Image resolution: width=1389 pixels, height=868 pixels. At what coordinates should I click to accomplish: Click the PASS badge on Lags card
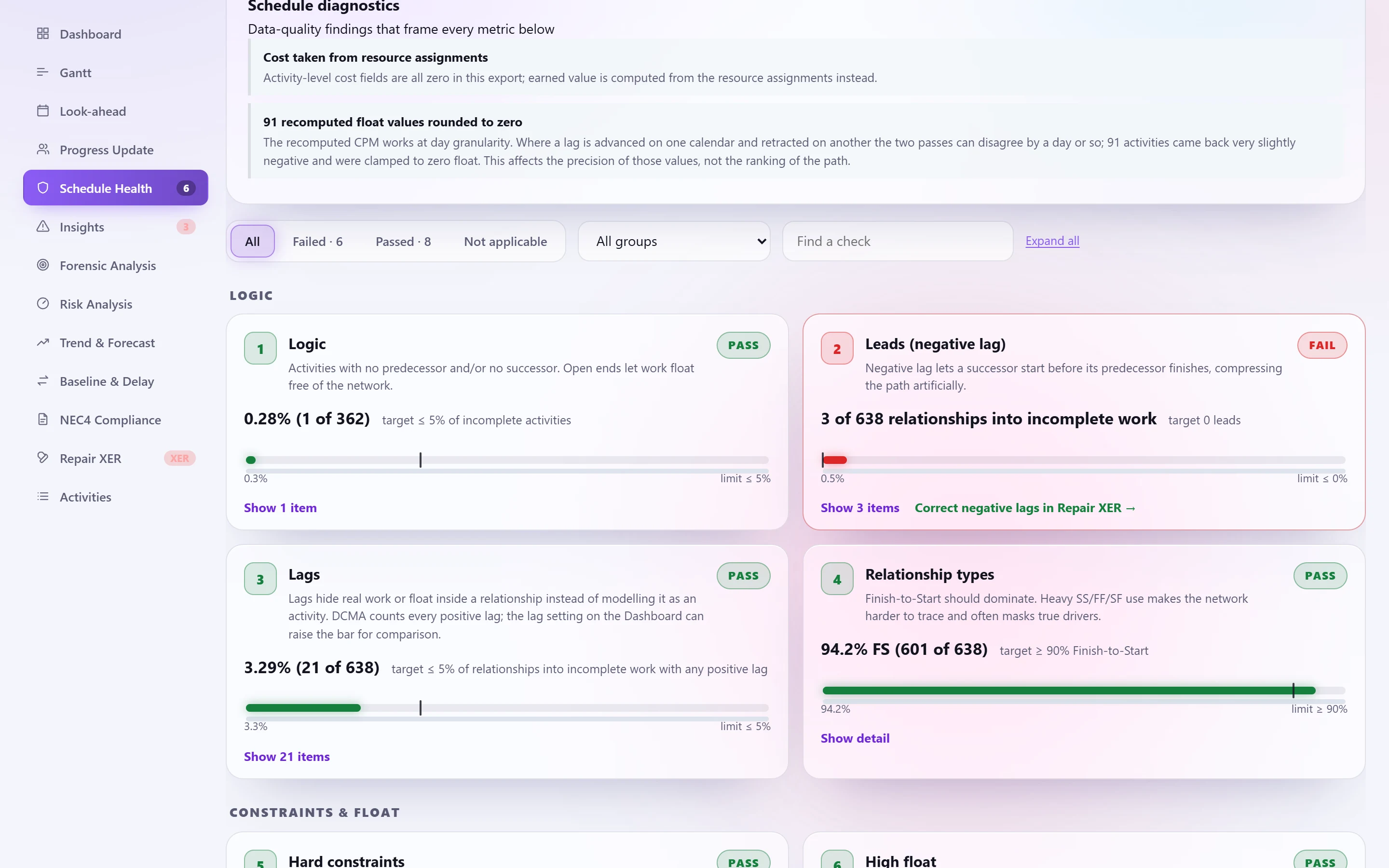[x=743, y=576]
